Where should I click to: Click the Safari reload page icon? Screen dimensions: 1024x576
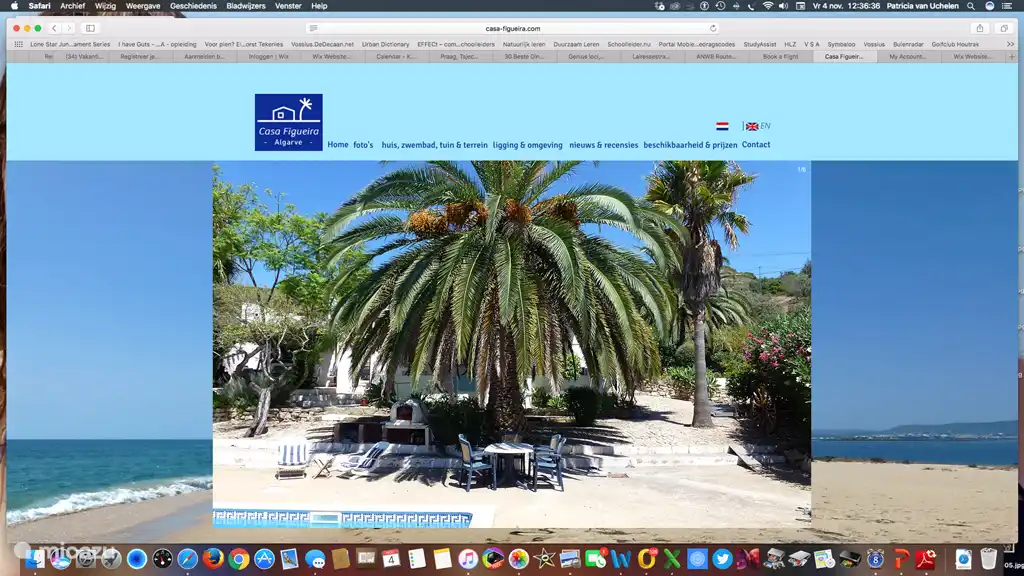(x=713, y=29)
